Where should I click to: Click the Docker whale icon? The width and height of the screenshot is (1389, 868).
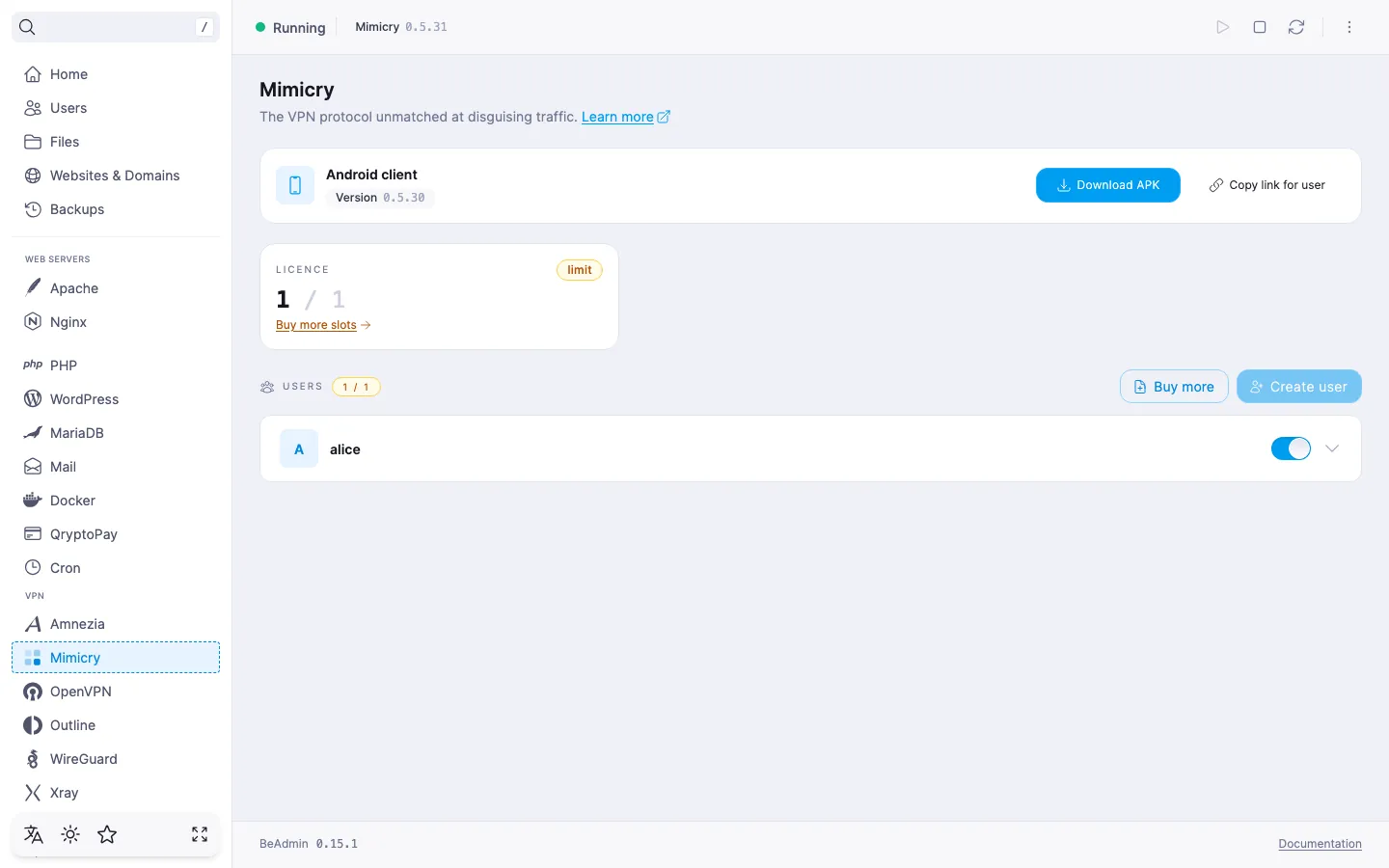(33, 501)
